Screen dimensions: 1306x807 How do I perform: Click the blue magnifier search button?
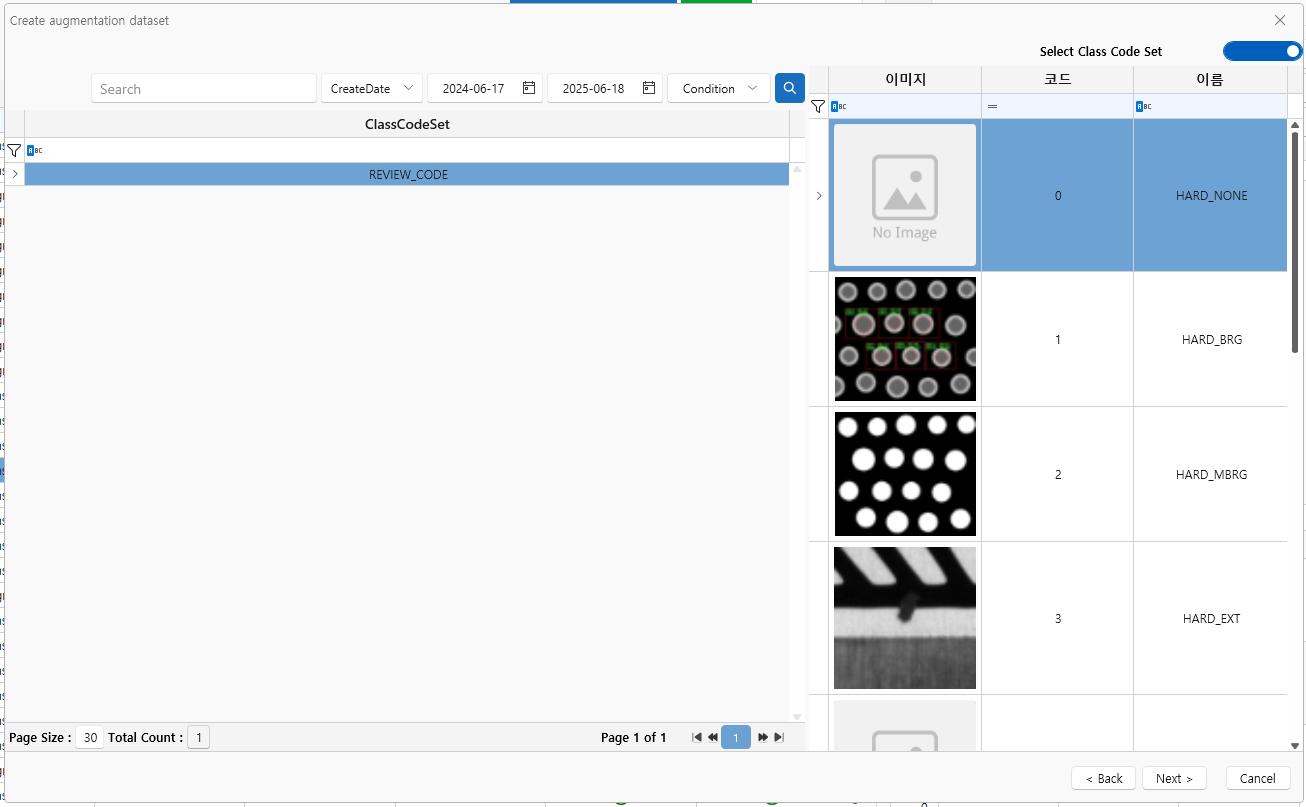(x=789, y=88)
